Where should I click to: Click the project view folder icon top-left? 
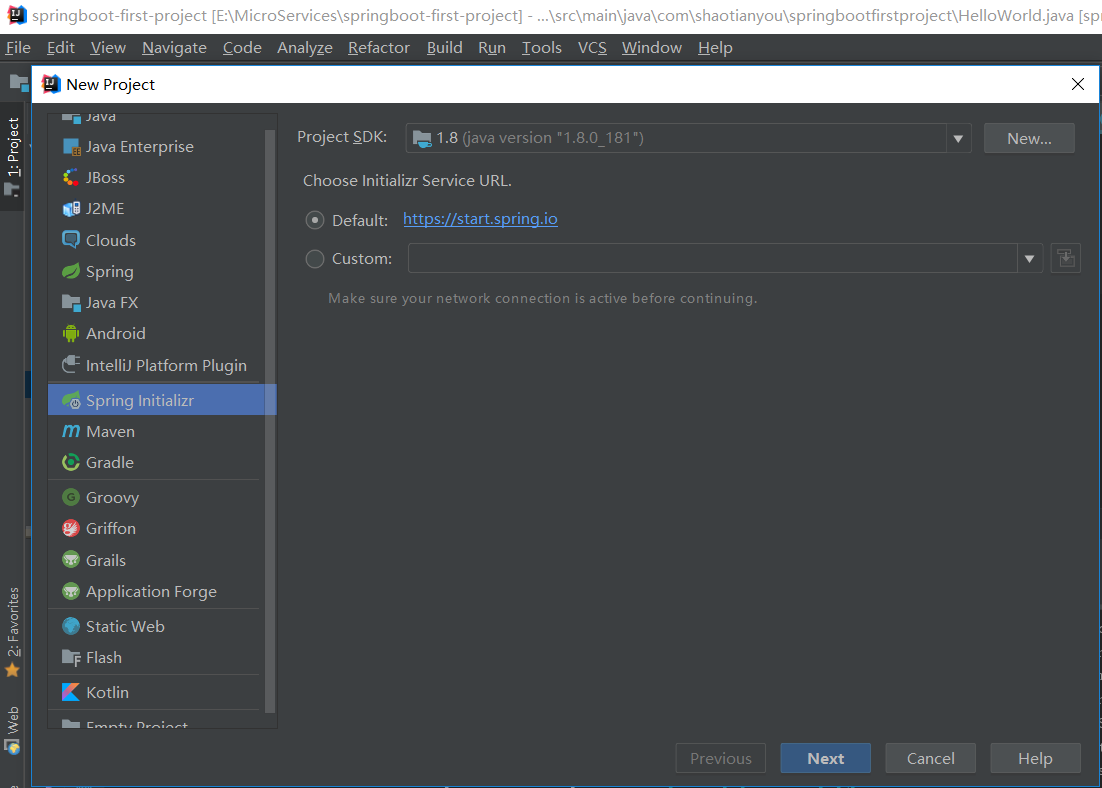click(x=19, y=83)
